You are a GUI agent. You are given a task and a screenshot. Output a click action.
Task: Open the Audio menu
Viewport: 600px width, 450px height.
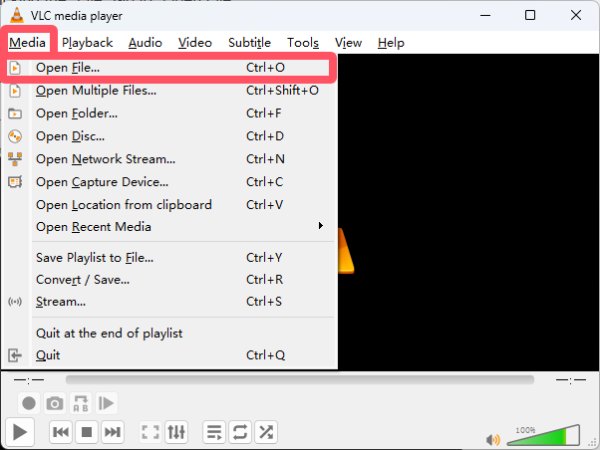[145, 42]
